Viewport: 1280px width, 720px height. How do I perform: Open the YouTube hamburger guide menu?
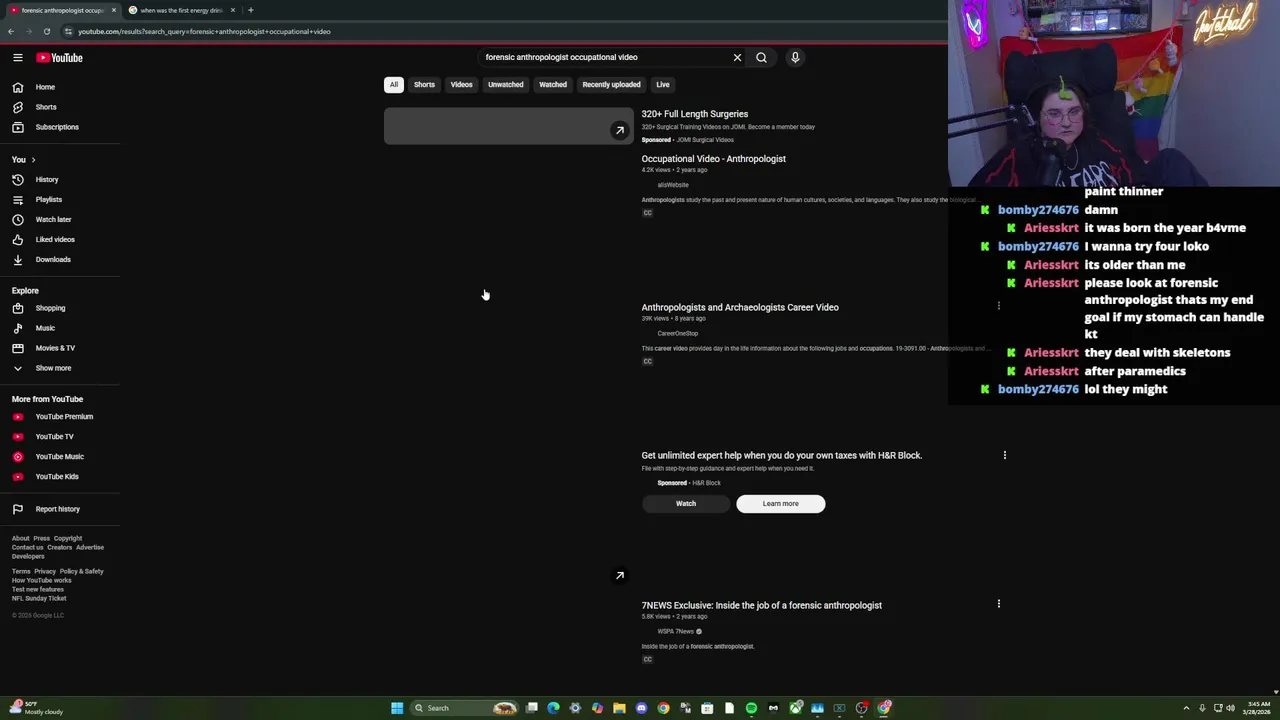point(18,58)
